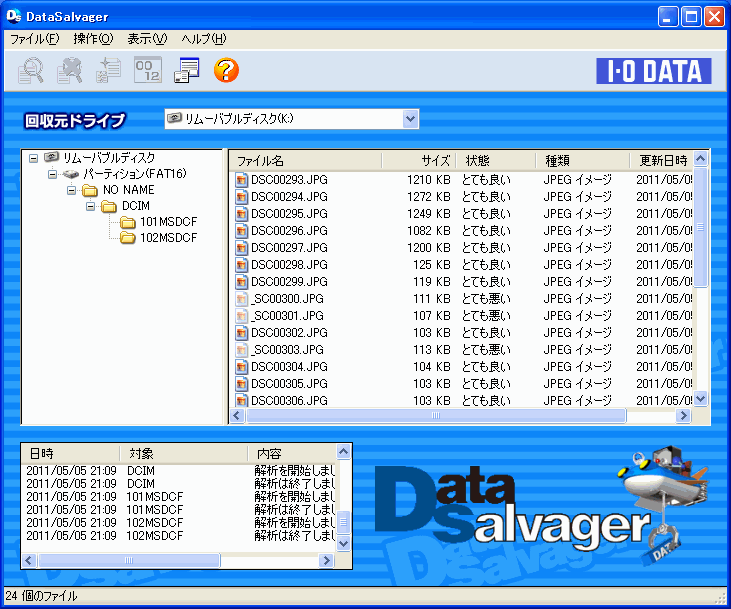
Task: Click the scan/search toolbar icon with magnifier
Action: (31, 70)
